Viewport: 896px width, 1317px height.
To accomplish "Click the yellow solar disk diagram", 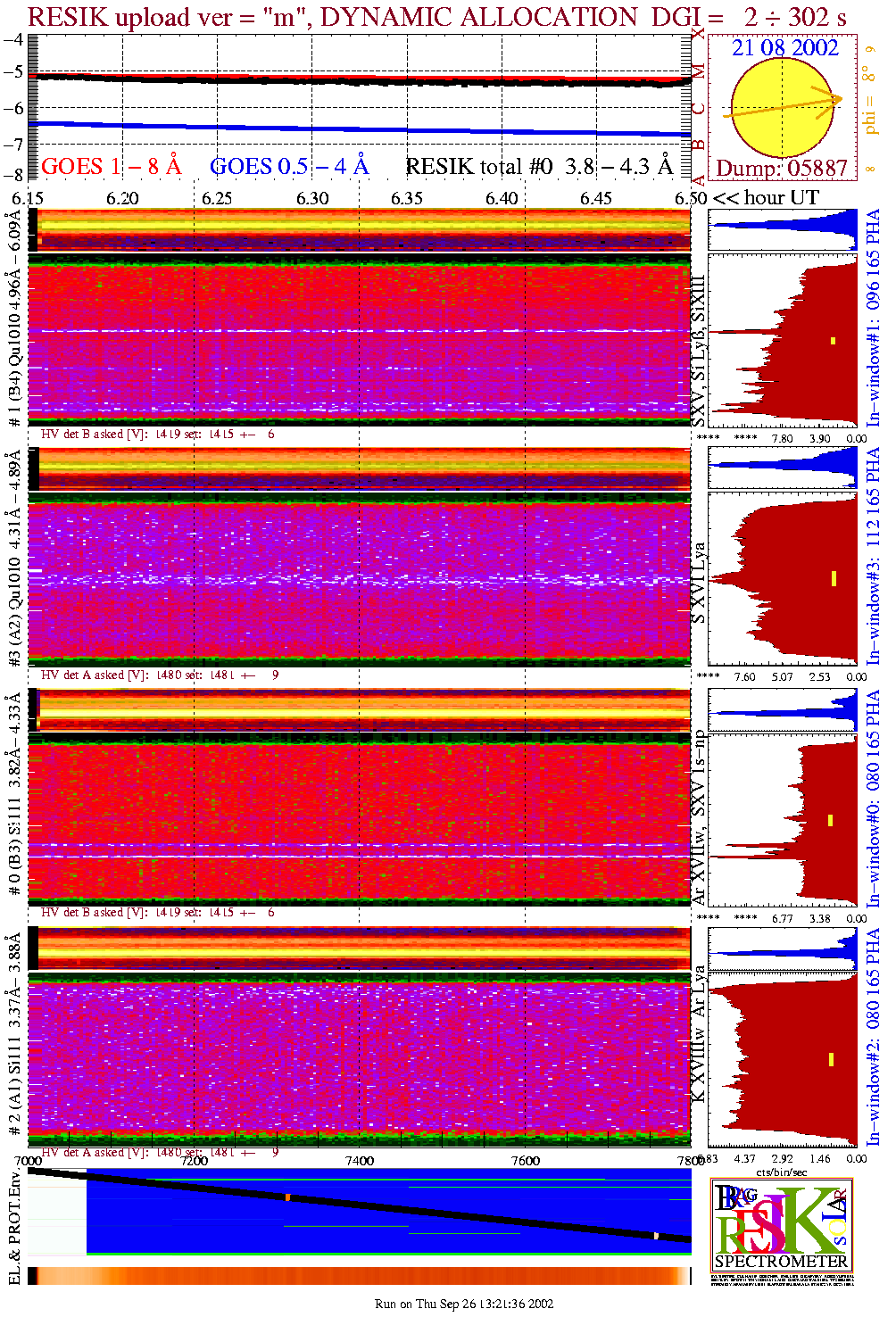I will tap(782, 111).
